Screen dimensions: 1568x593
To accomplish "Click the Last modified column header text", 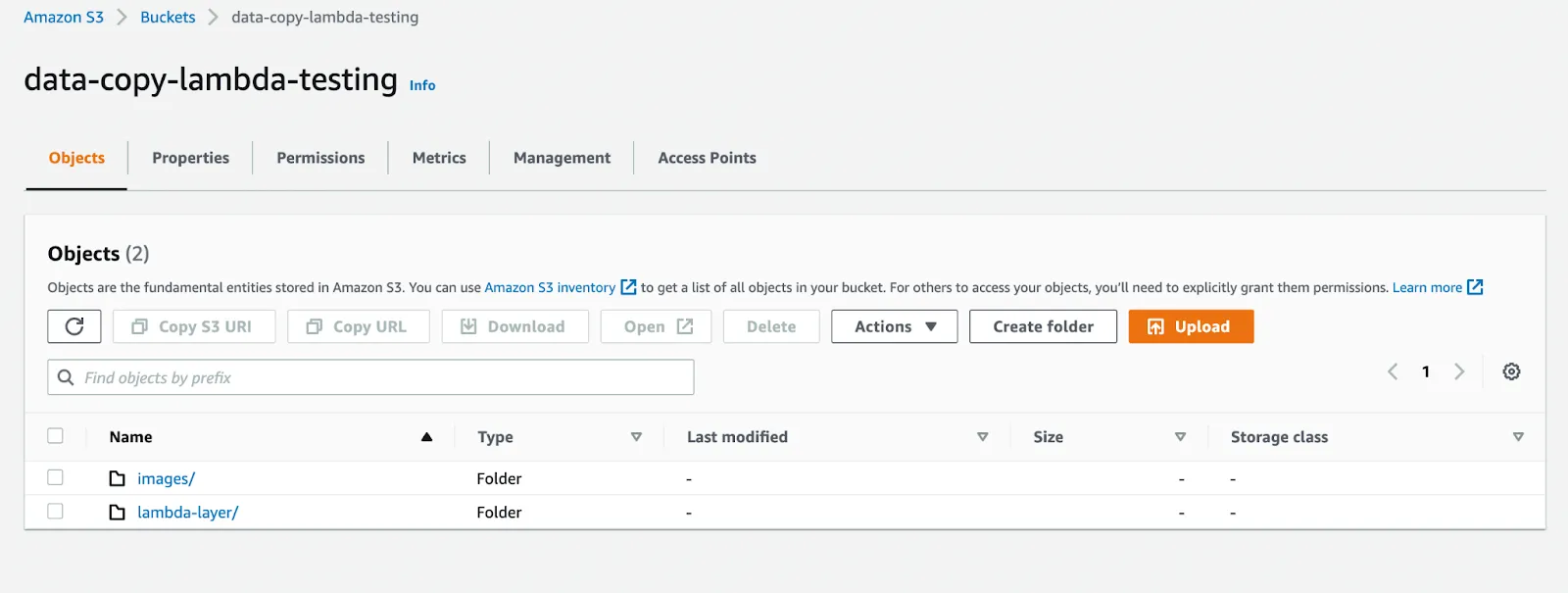I will click(737, 437).
